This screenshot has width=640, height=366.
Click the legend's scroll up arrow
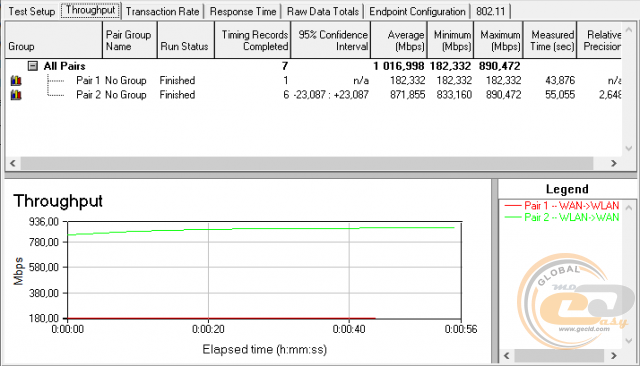[x=629, y=207]
